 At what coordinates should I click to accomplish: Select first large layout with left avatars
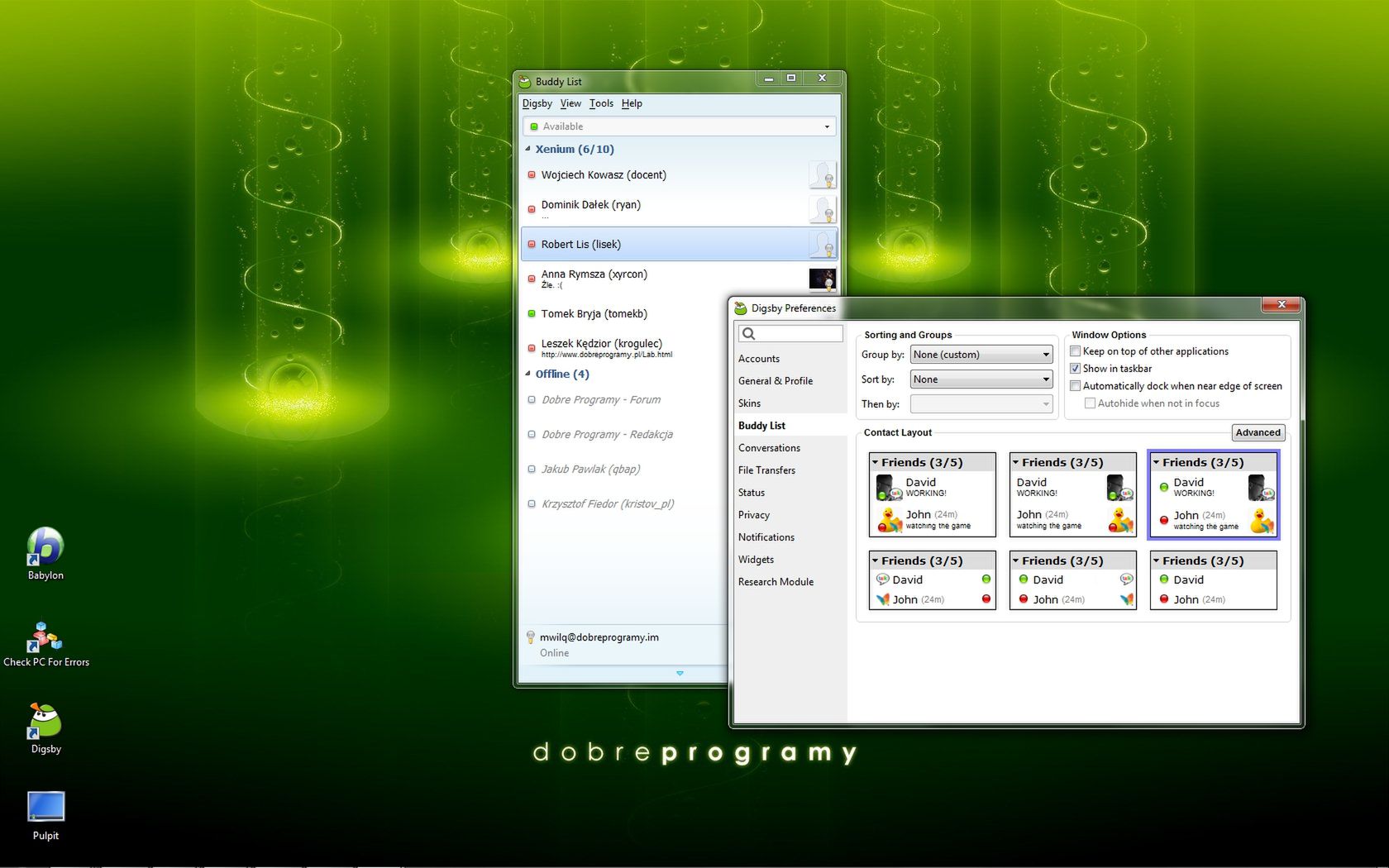click(933, 494)
